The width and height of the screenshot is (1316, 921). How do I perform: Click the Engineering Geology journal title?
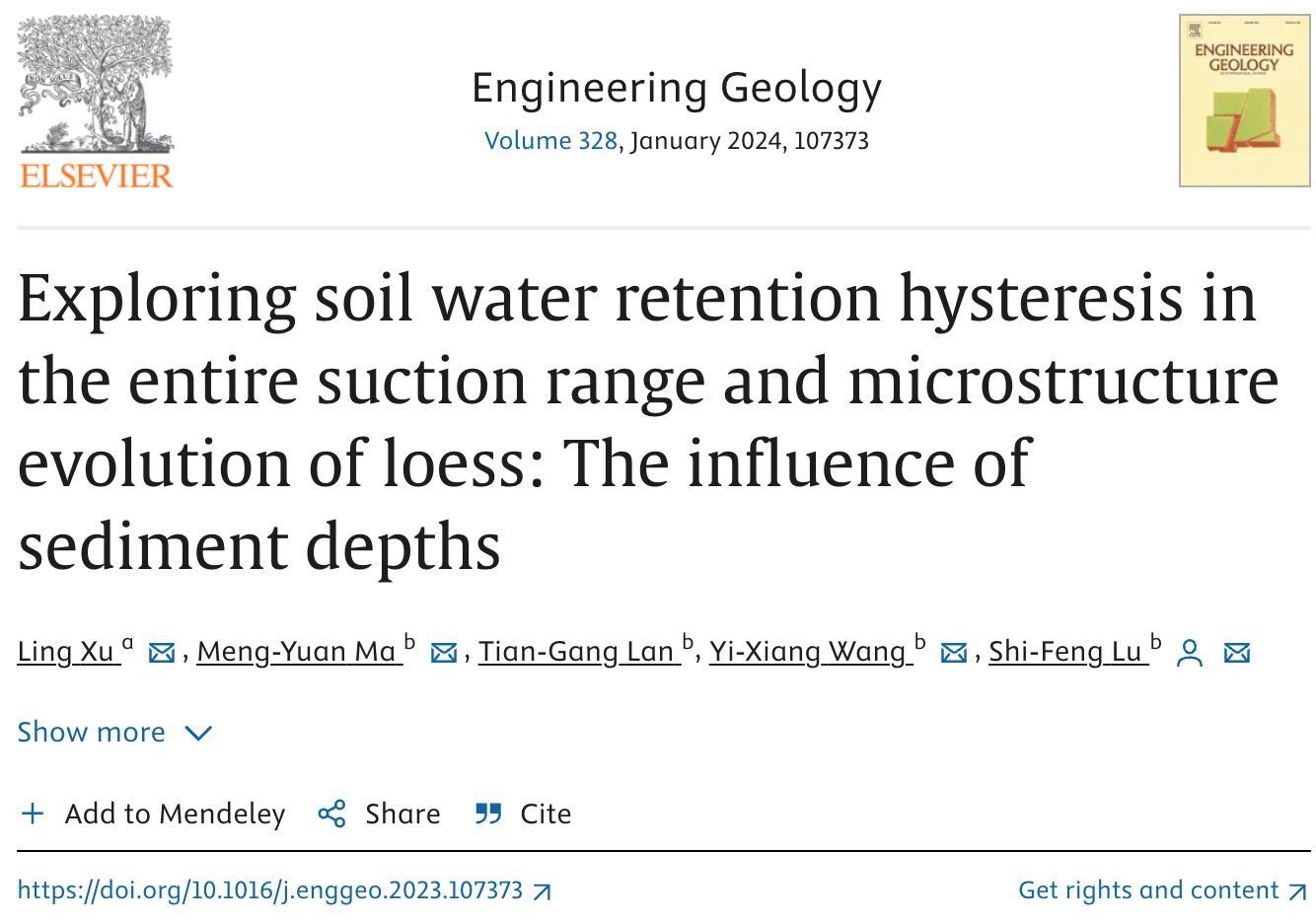tap(677, 88)
